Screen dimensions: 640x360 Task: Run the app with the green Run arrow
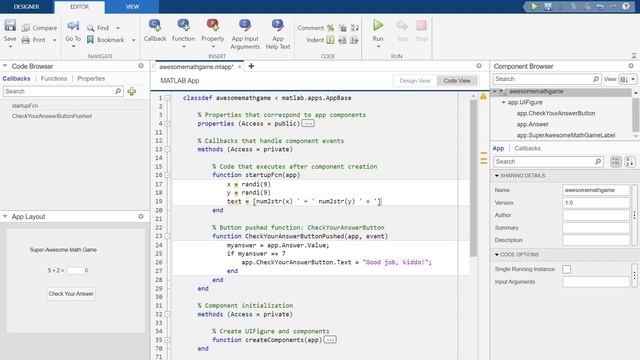378,25
